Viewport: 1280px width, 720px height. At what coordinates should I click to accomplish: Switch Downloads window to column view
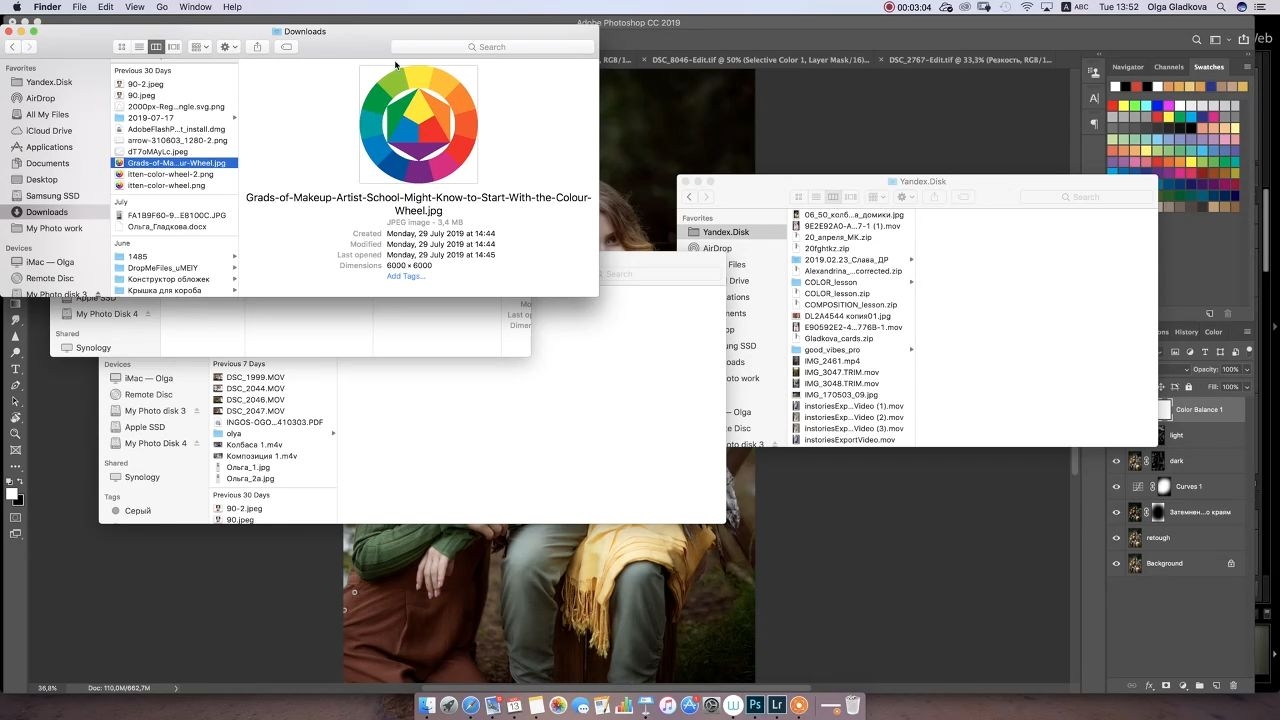pos(156,47)
